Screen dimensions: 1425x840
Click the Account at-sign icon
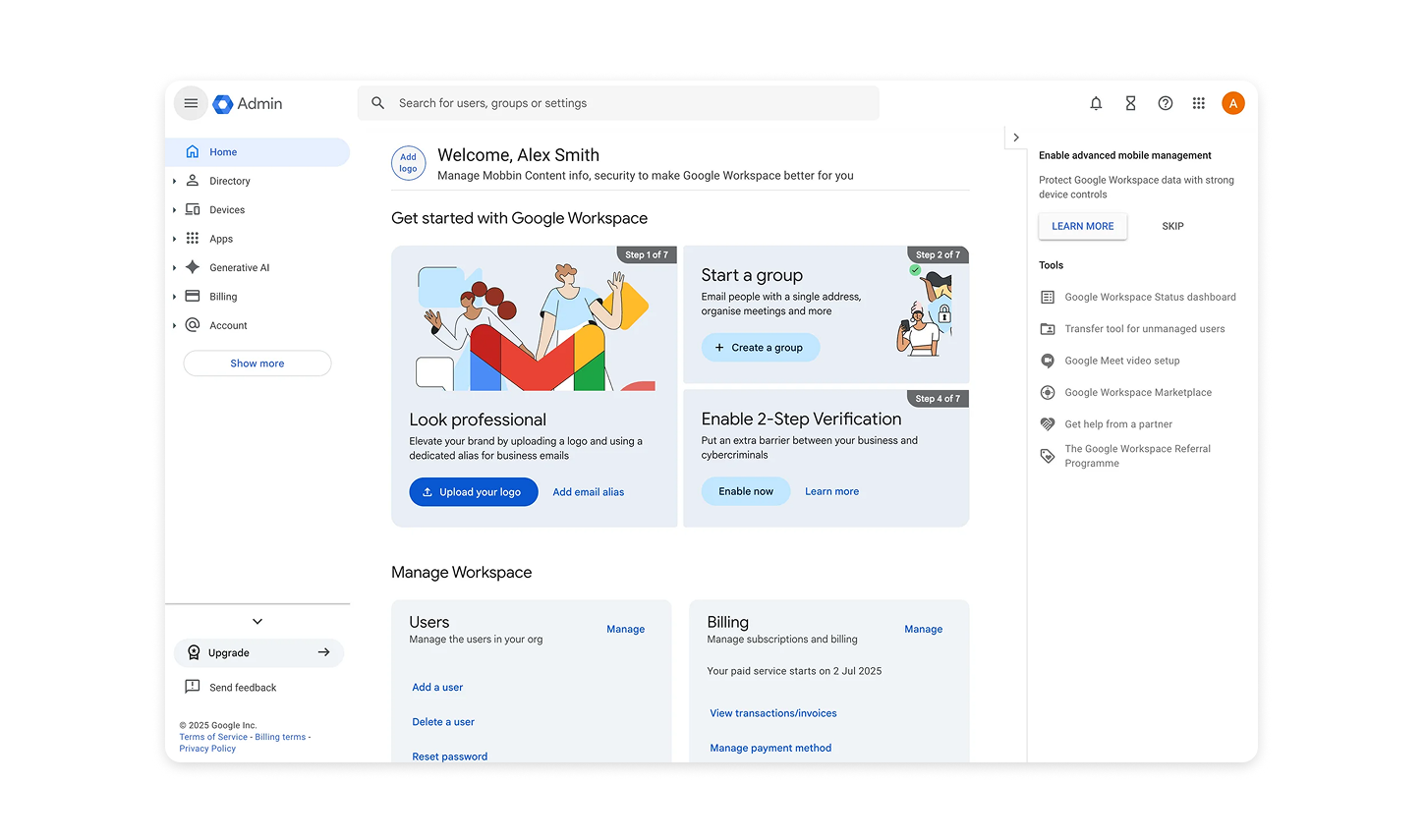pyautogui.click(x=193, y=325)
